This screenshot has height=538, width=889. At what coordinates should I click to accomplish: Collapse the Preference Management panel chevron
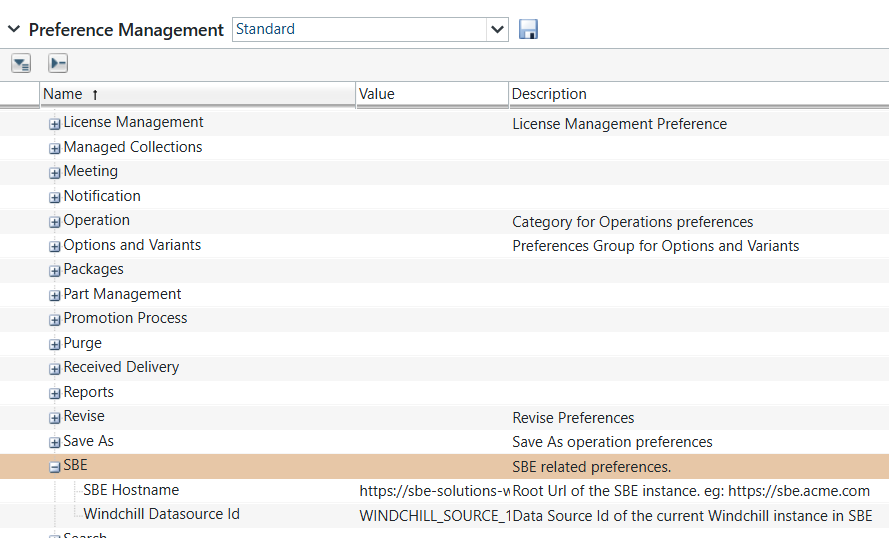[x=14, y=29]
